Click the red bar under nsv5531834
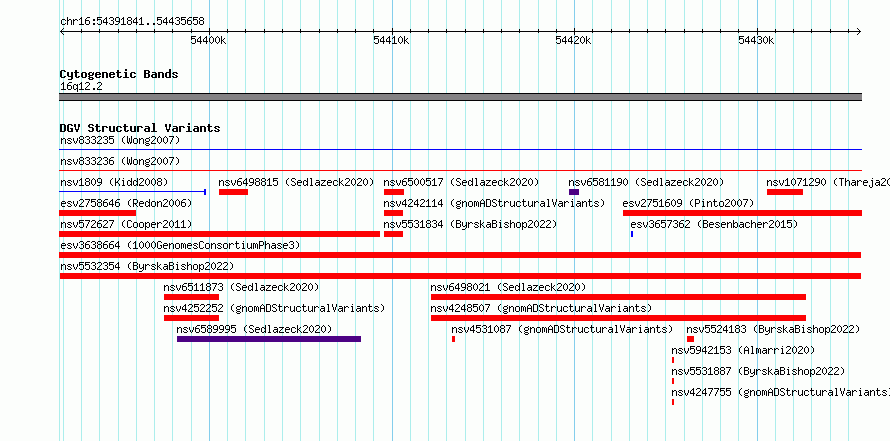The image size is (890, 441). [393, 234]
